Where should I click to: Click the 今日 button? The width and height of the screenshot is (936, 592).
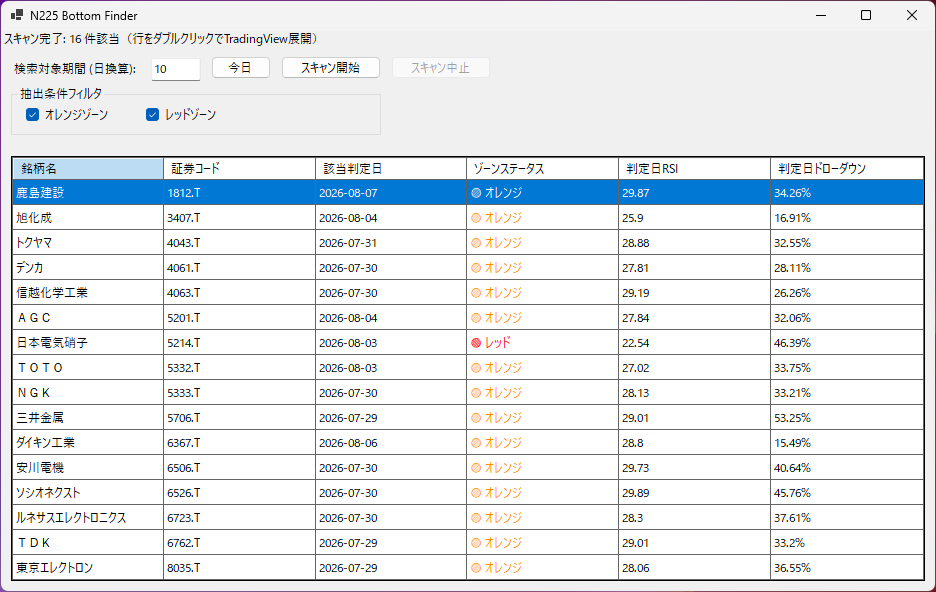[x=241, y=68]
